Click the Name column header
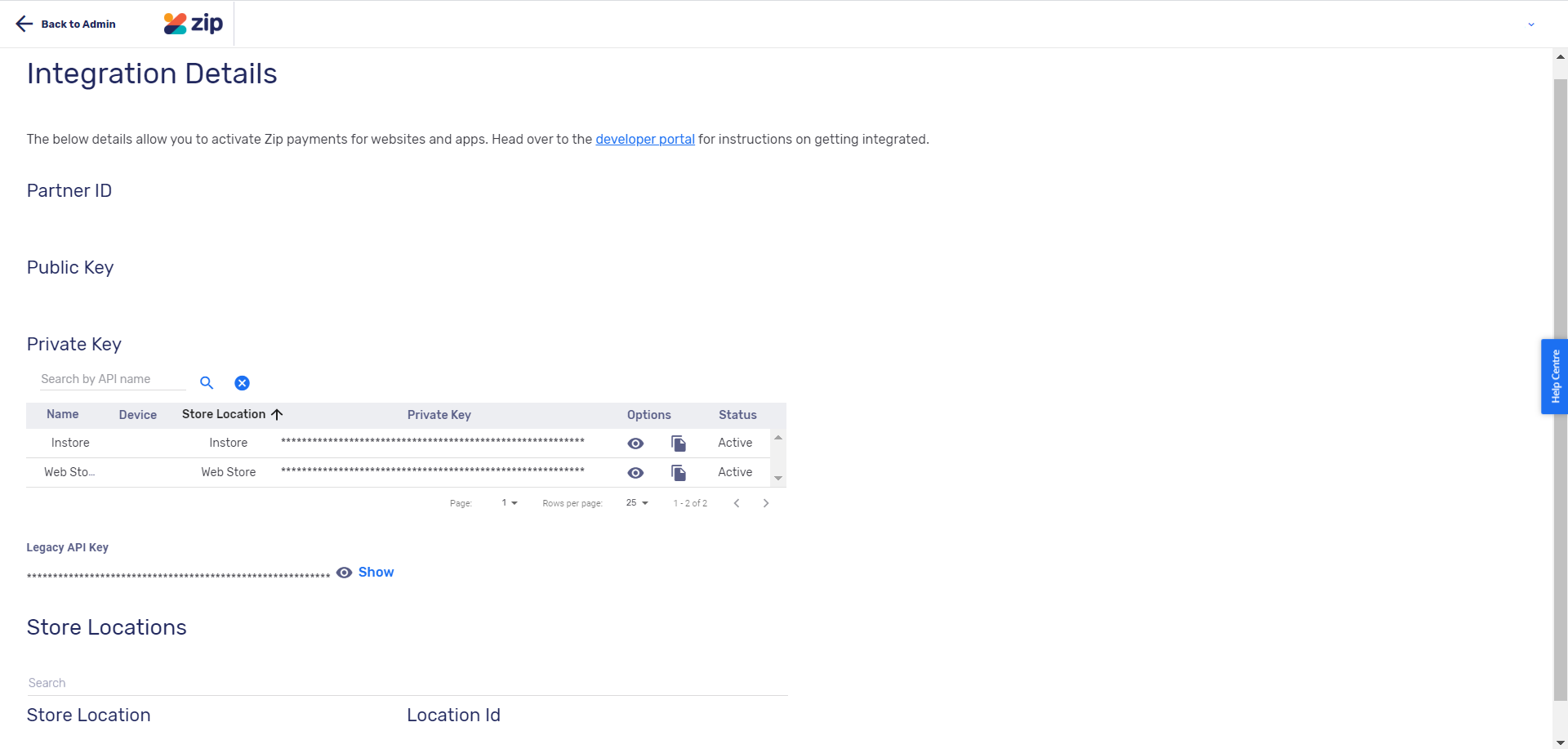1568x749 pixels. pos(63,414)
